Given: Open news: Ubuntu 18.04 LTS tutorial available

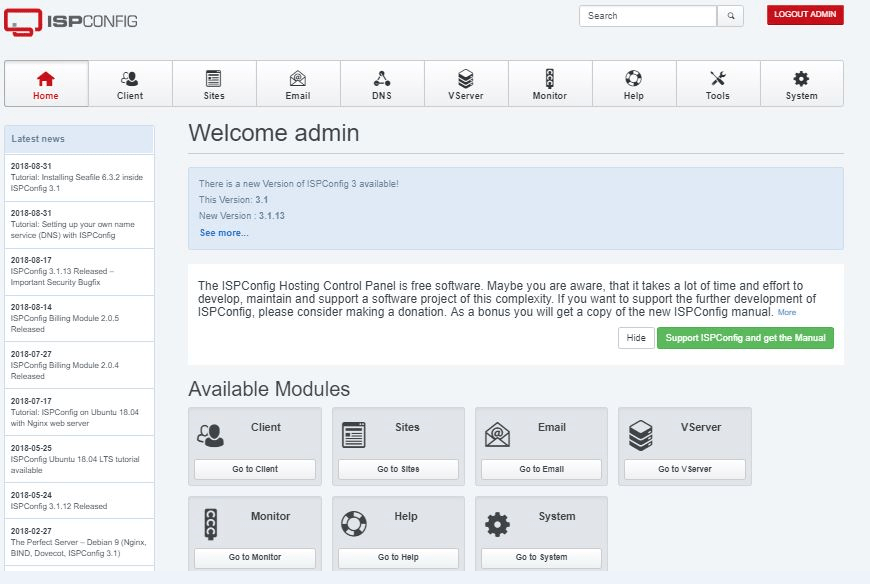Looking at the screenshot, I should (79, 459).
